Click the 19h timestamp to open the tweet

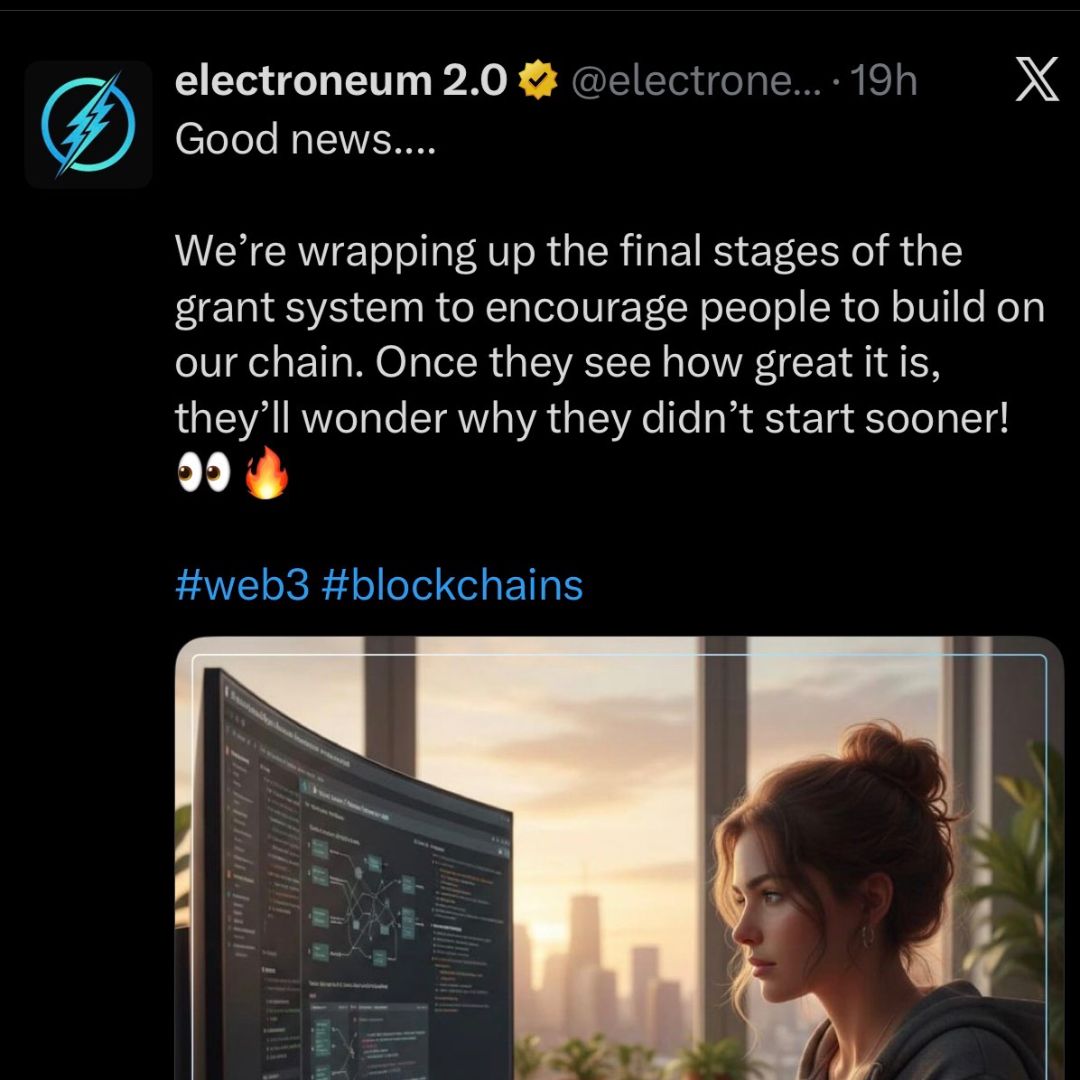884,80
